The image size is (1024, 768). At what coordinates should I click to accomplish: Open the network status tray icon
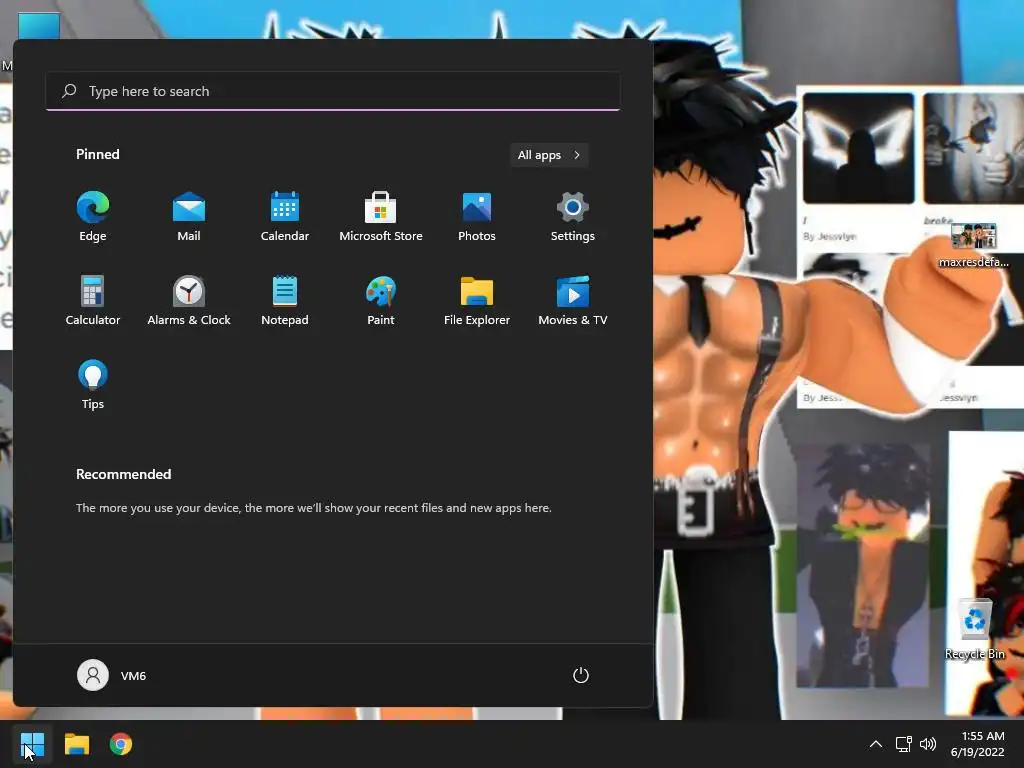[x=903, y=744]
